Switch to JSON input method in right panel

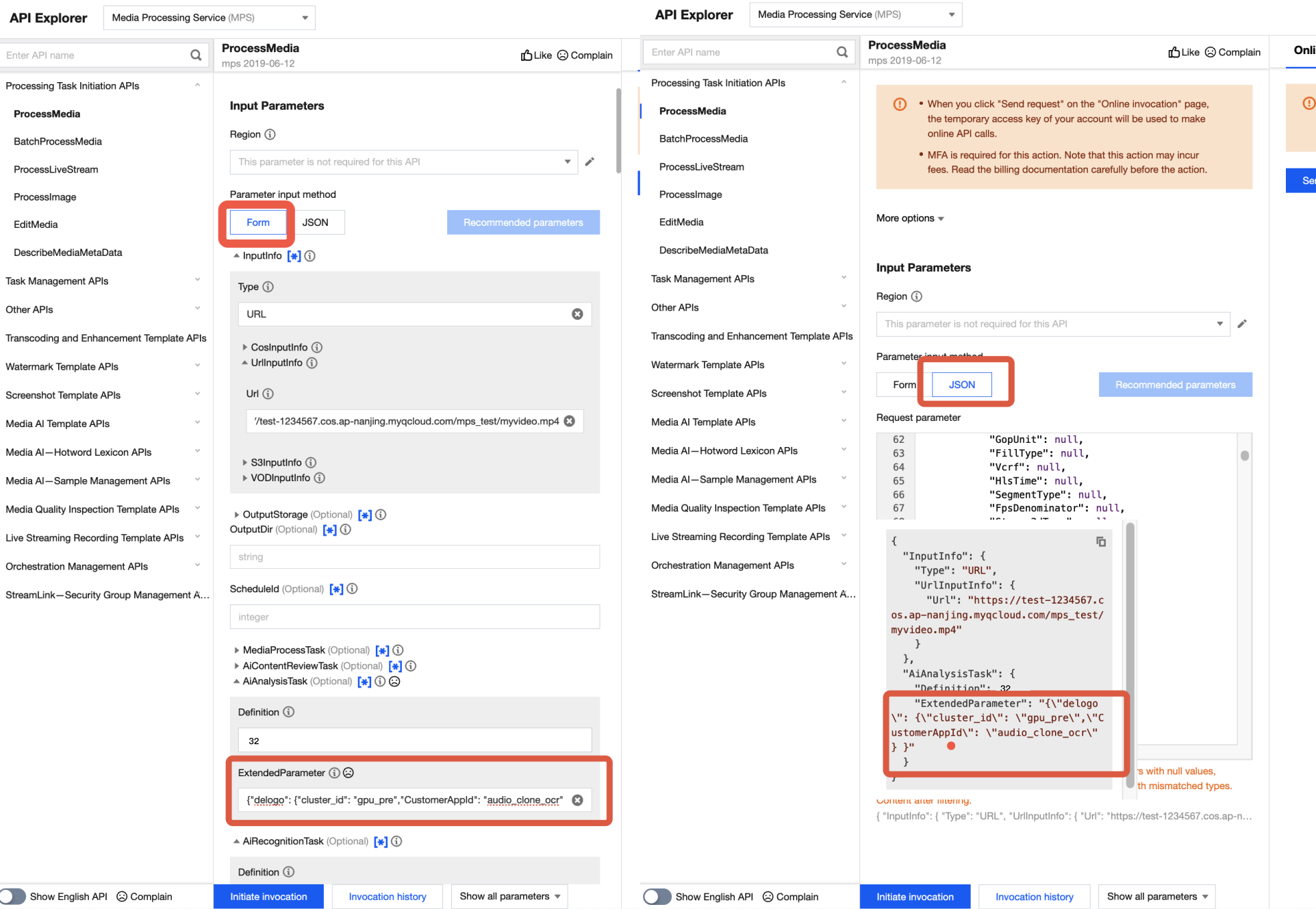[x=961, y=385]
